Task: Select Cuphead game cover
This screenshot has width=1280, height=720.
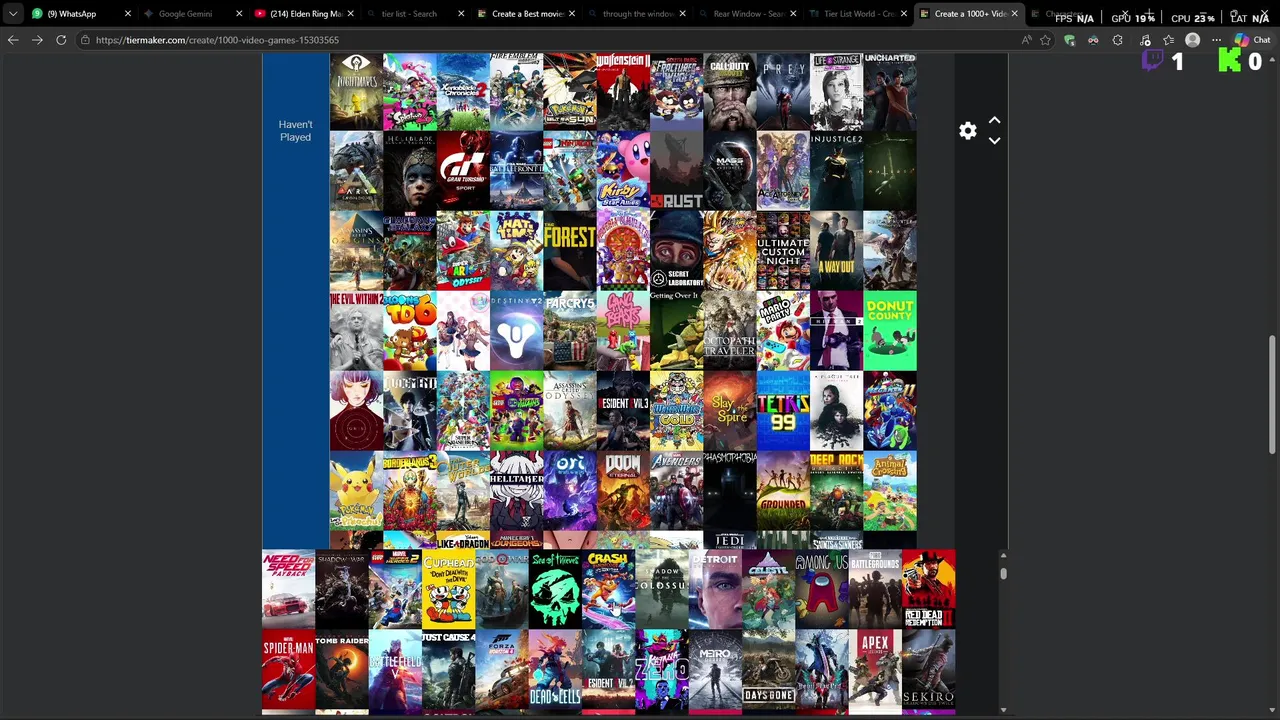Action: (448, 589)
